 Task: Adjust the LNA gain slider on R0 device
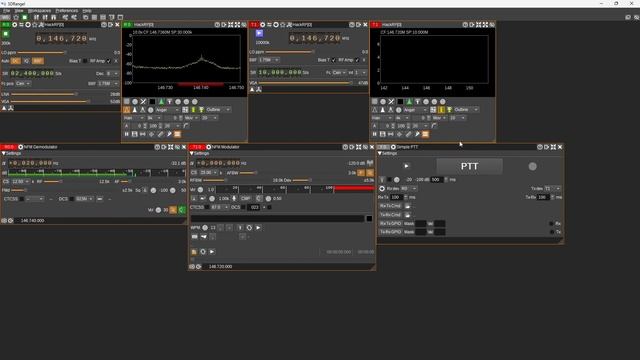pyautogui.click(x=44, y=94)
